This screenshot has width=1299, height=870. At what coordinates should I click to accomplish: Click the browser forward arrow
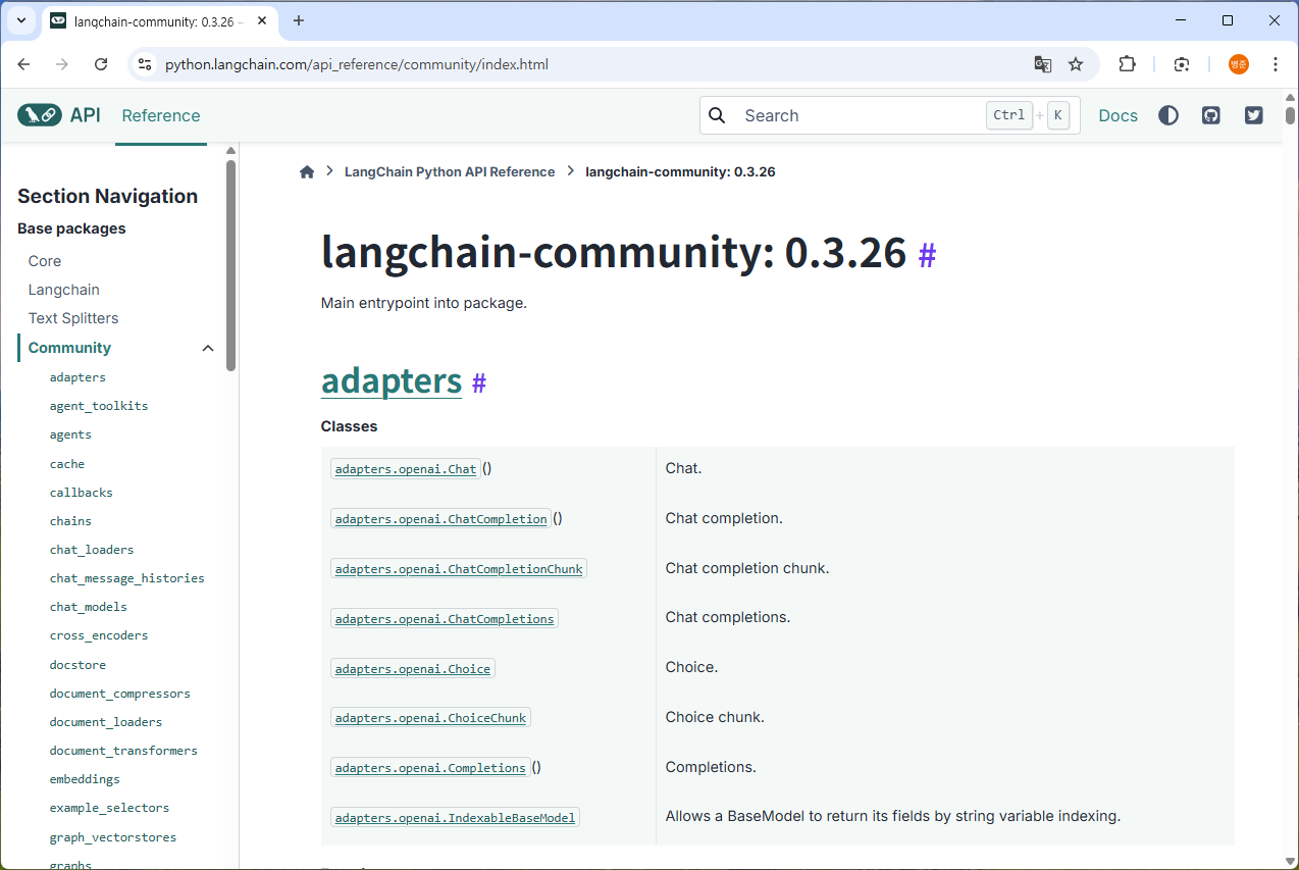62,64
